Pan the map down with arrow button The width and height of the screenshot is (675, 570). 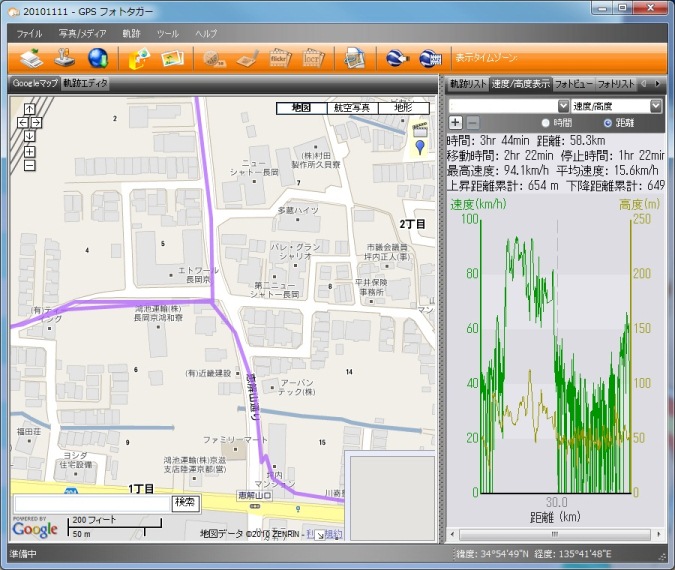29,136
